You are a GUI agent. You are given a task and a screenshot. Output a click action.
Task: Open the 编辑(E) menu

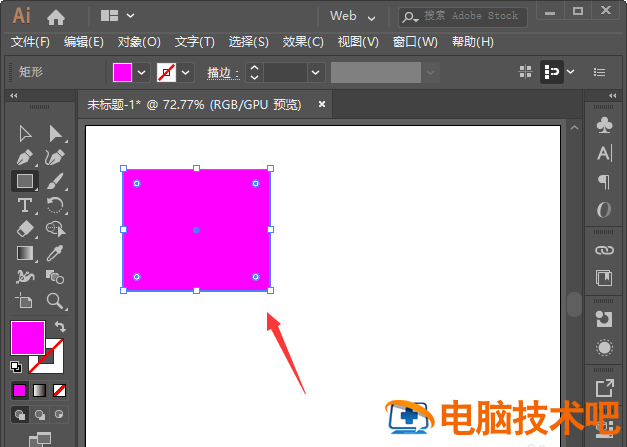tap(84, 42)
